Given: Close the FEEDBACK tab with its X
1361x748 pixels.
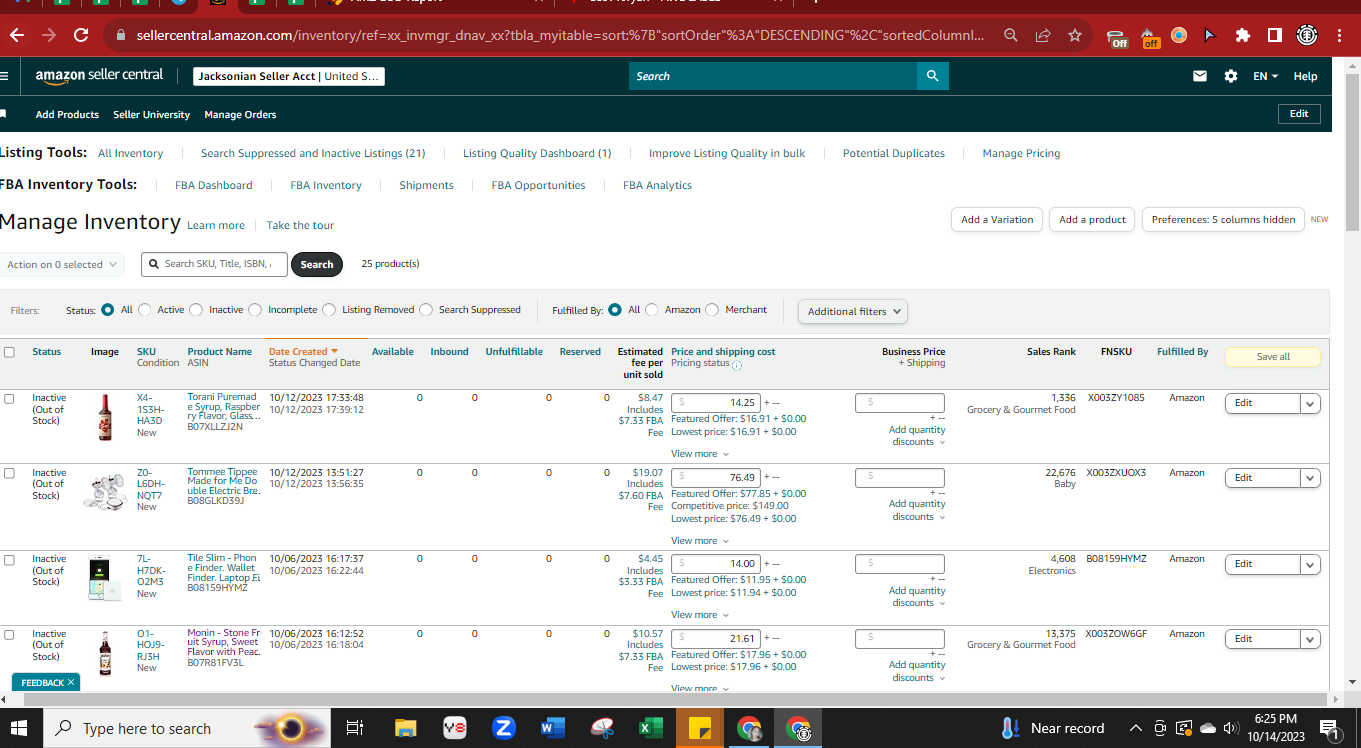Looking at the screenshot, I should pos(71,682).
